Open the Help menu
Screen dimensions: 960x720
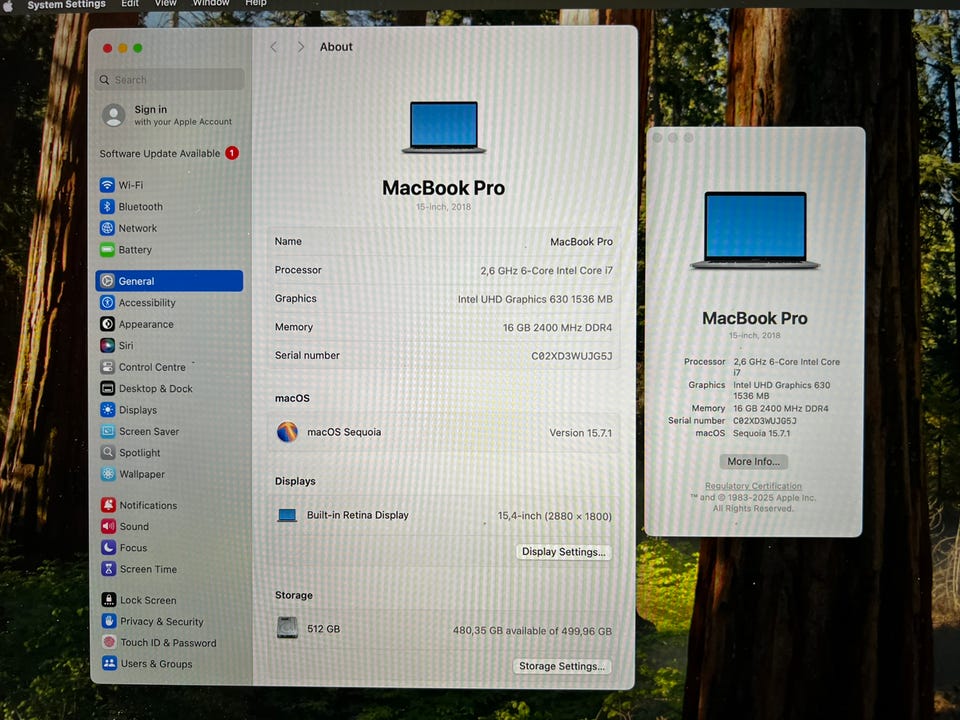tap(256, 4)
